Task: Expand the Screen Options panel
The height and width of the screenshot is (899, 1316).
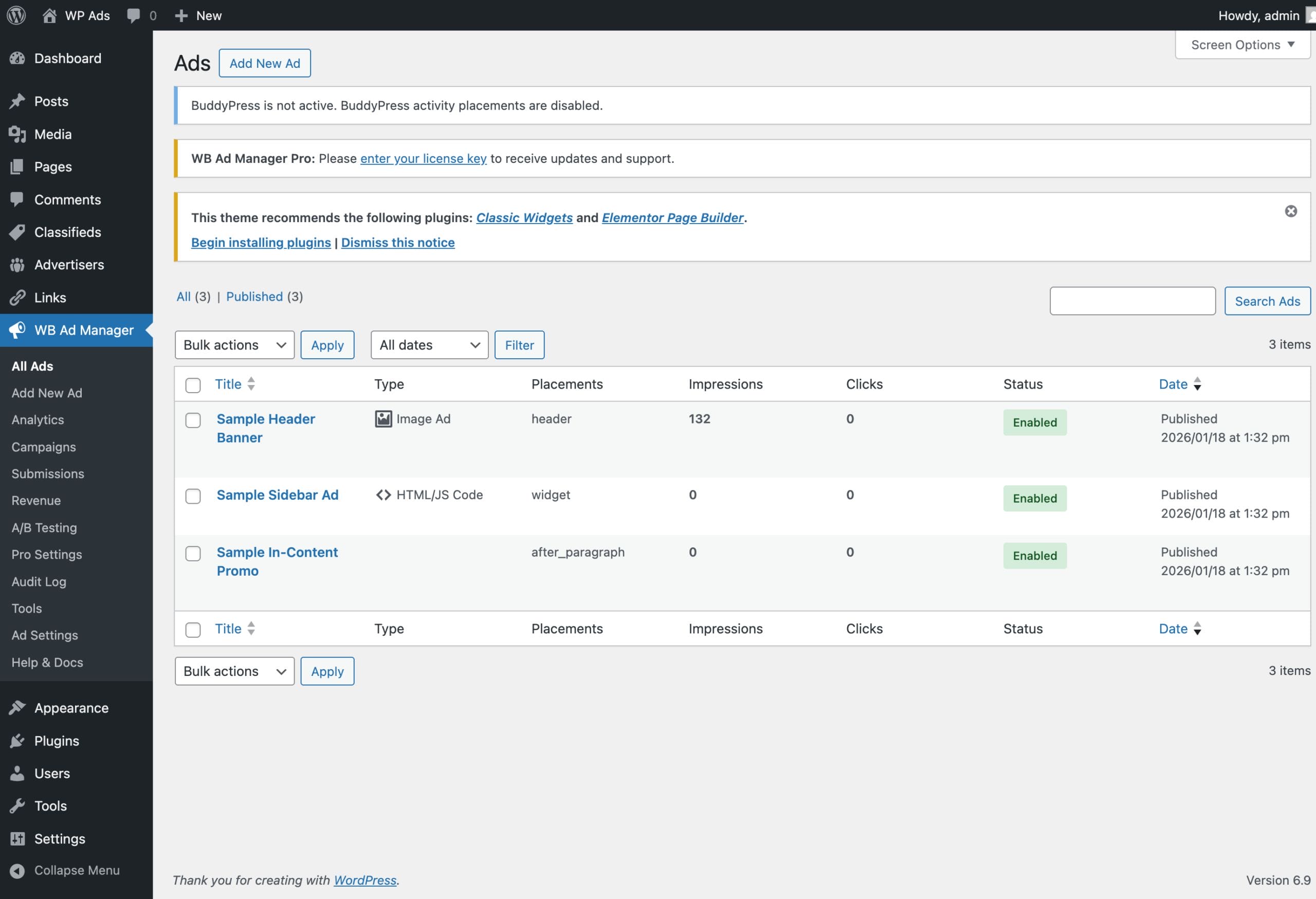Action: (1242, 45)
